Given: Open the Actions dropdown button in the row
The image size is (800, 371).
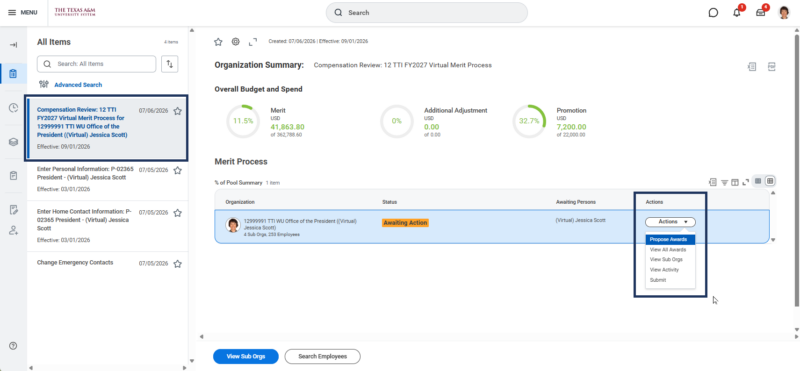Looking at the screenshot, I should tap(670, 222).
